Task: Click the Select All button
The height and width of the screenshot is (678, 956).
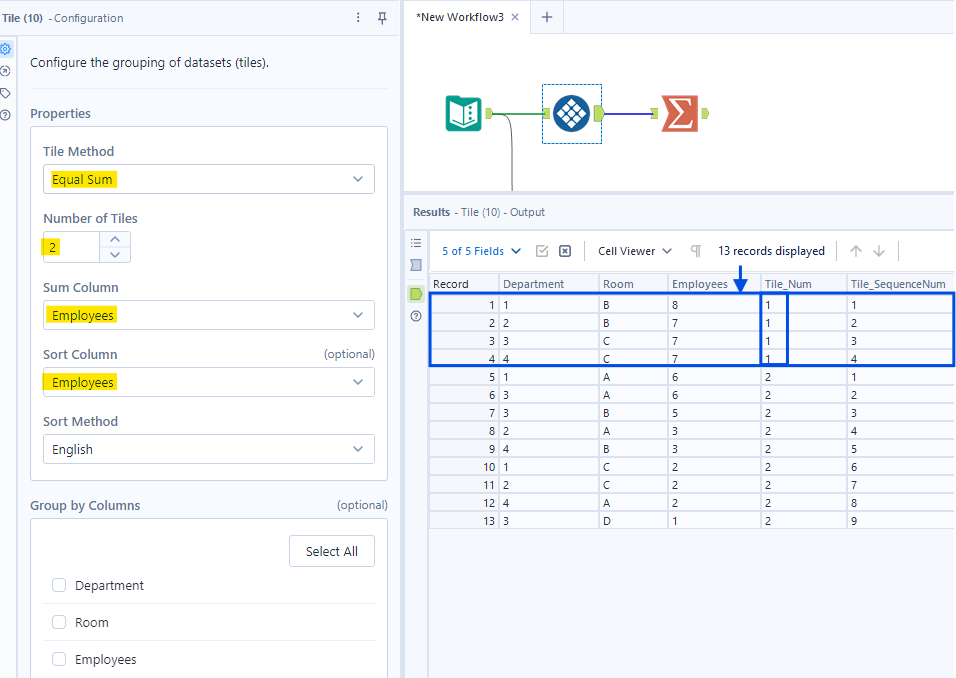Action: pyautogui.click(x=332, y=551)
